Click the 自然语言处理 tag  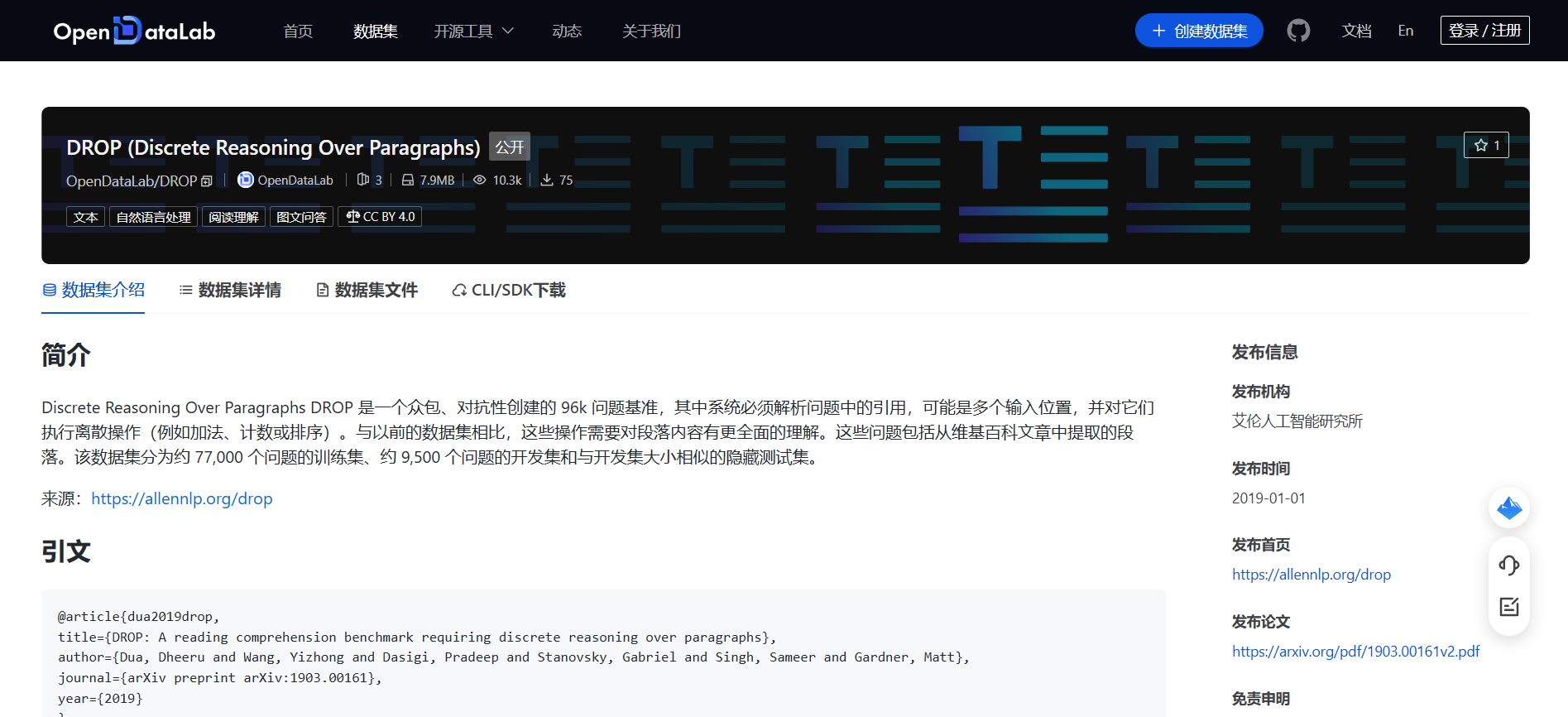[153, 217]
